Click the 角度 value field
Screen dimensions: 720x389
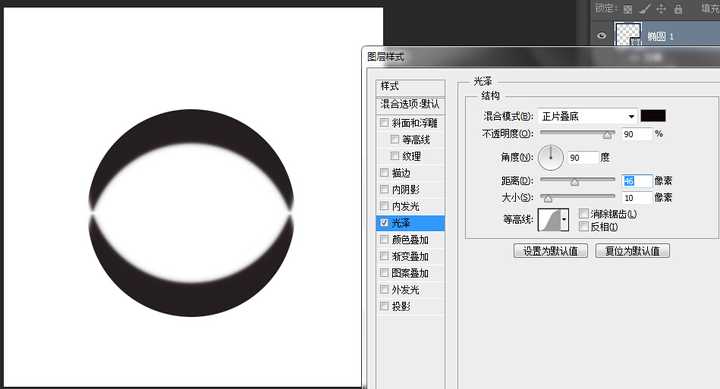[583, 158]
